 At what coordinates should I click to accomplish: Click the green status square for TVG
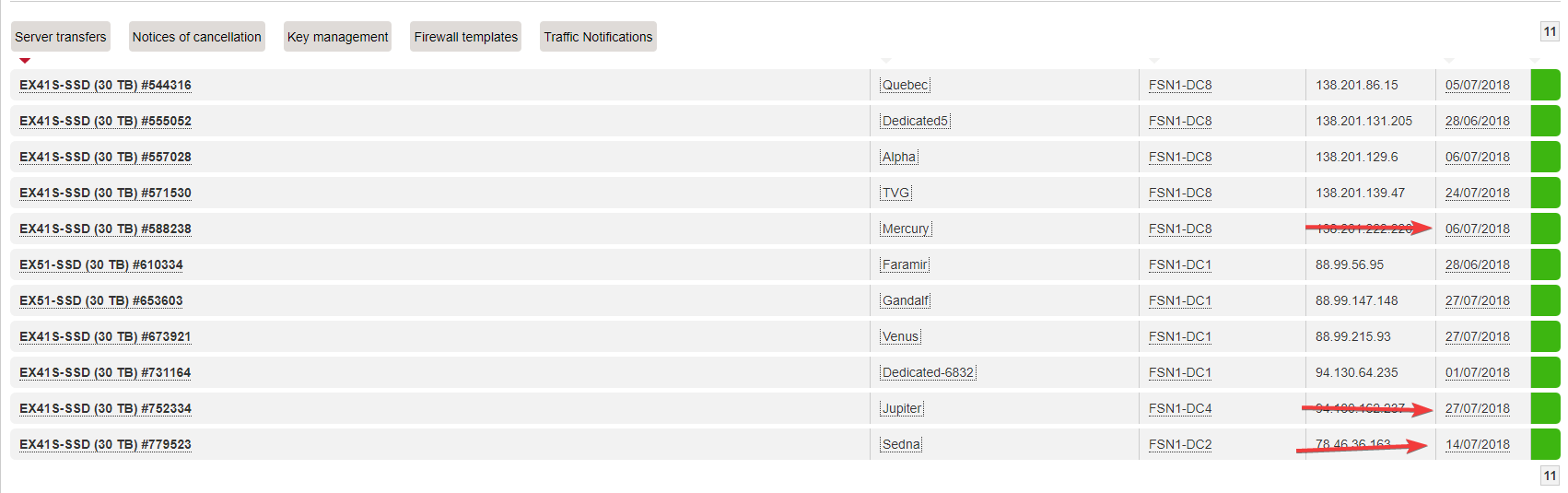(1545, 193)
